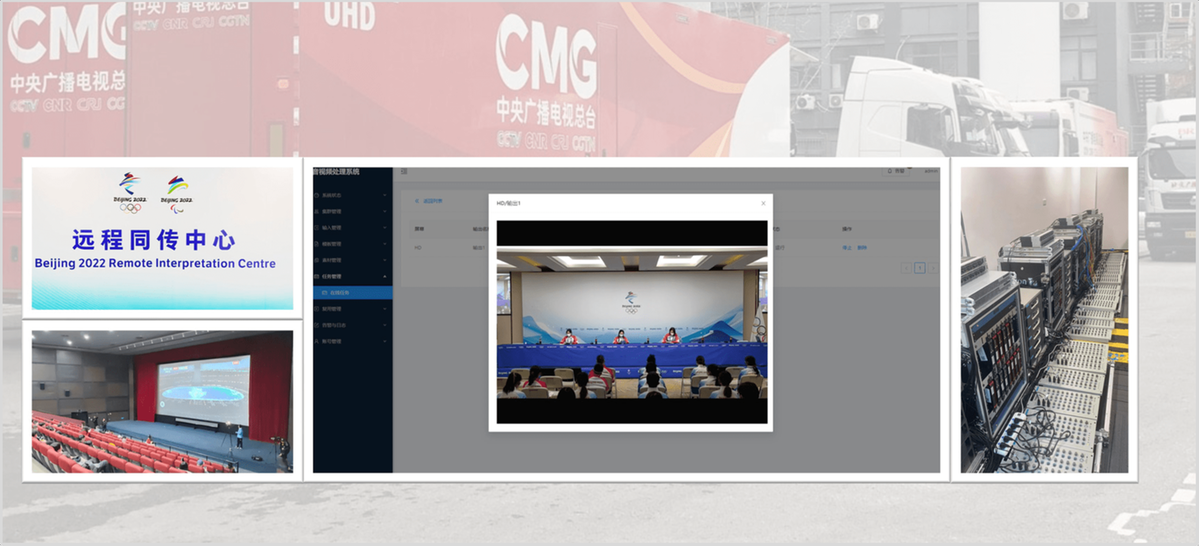Go to the next page arrow

point(933,268)
